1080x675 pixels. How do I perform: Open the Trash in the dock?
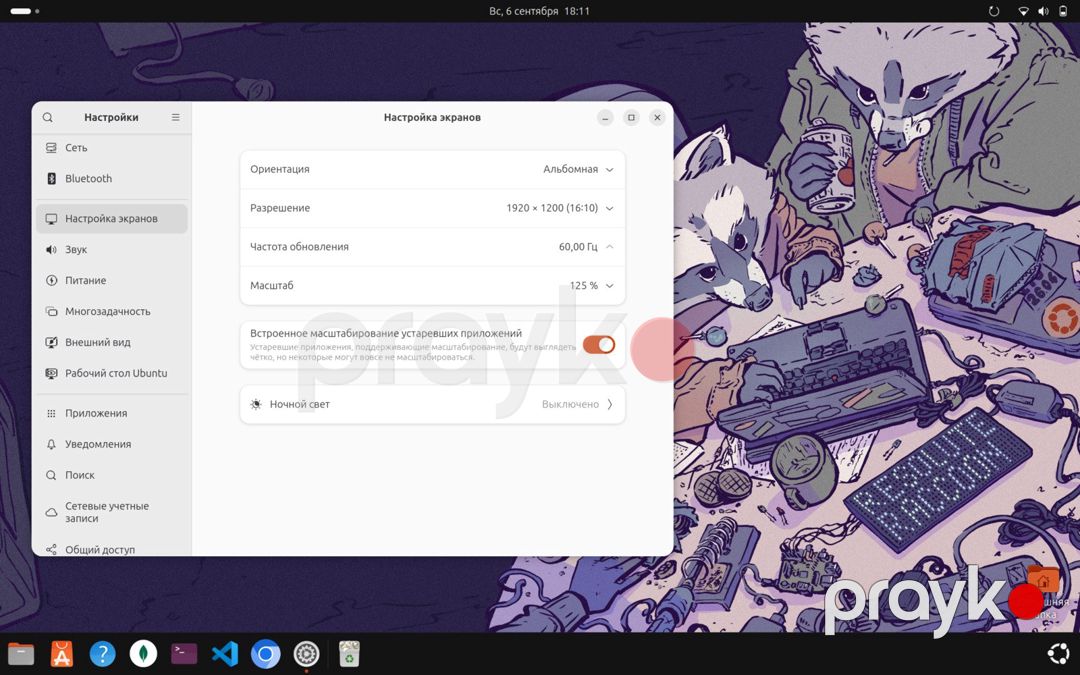coord(349,654)
